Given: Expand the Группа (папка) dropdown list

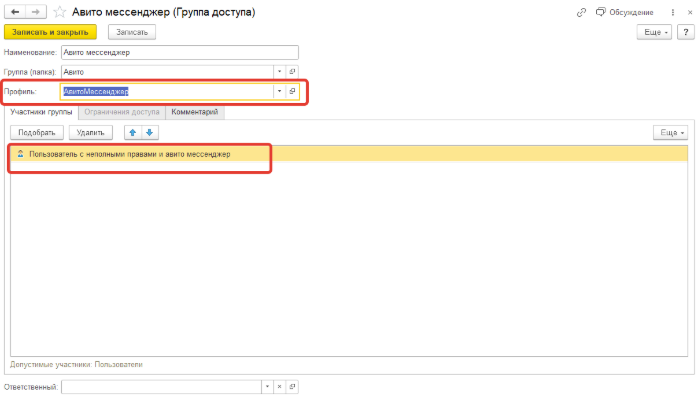Looking at the screenshot, I should click(x=278, y=72).
